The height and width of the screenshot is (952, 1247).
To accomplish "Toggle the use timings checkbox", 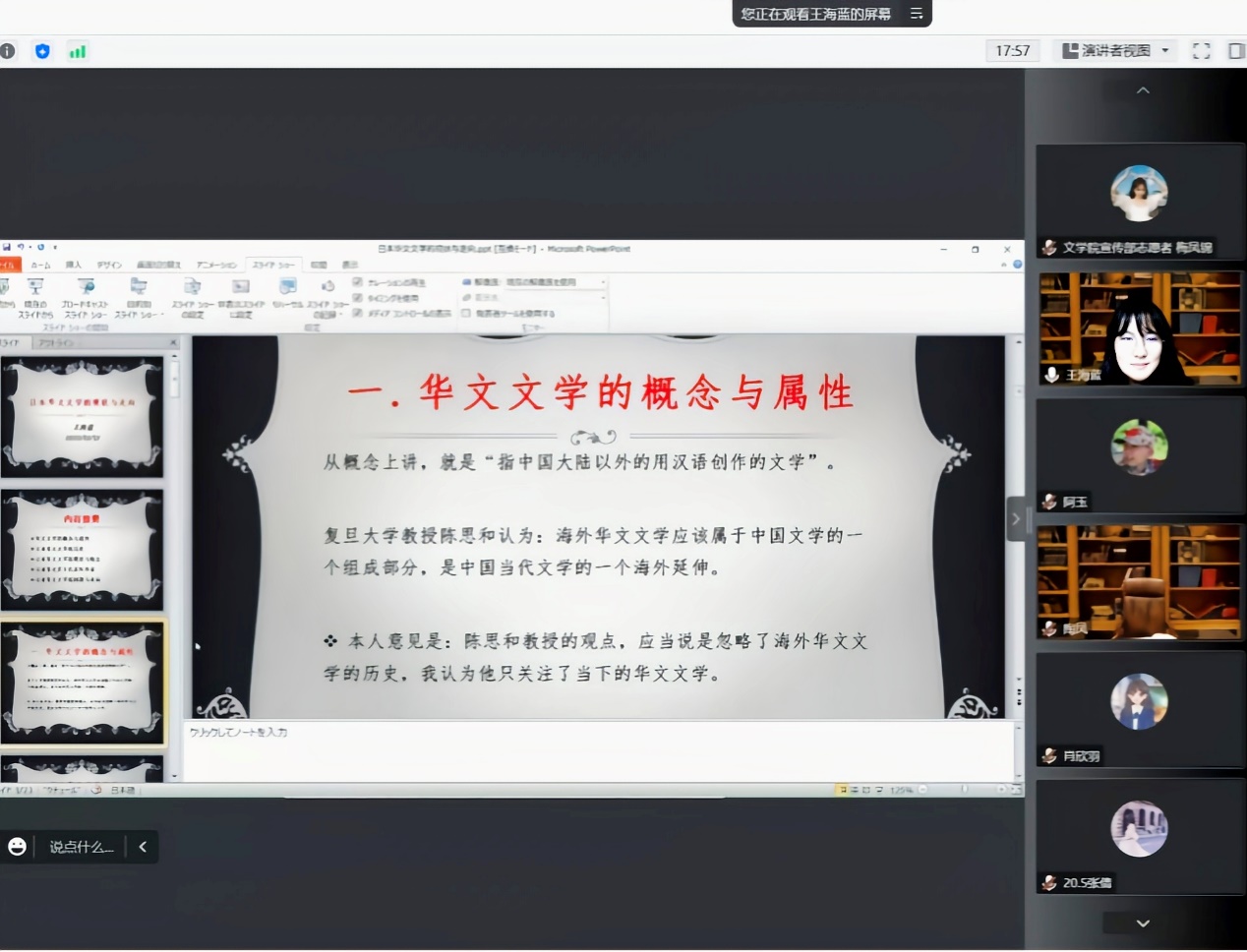I will [x=358, y=297].
